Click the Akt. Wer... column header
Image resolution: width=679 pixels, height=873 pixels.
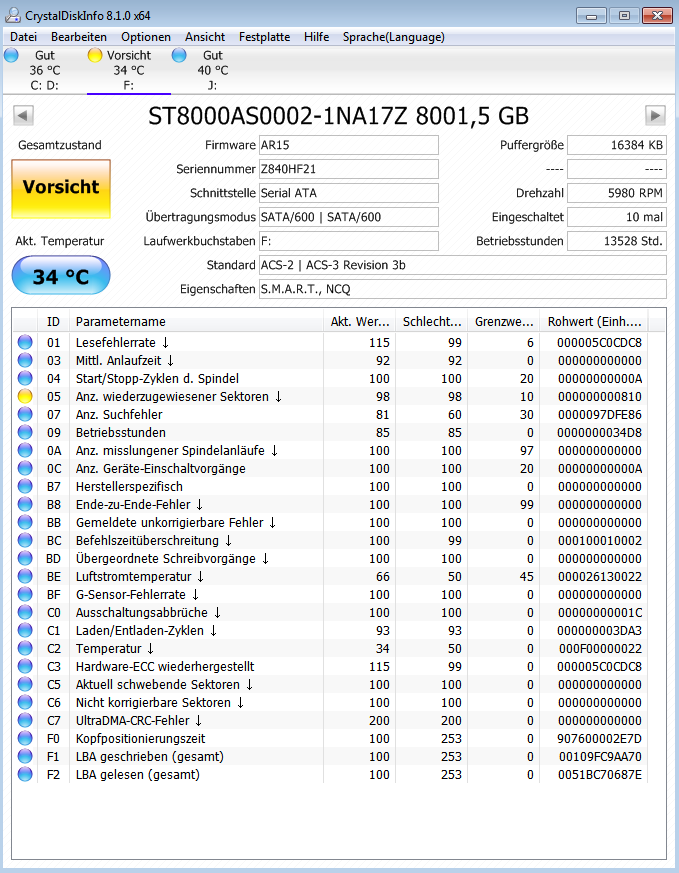coord(360,322)
